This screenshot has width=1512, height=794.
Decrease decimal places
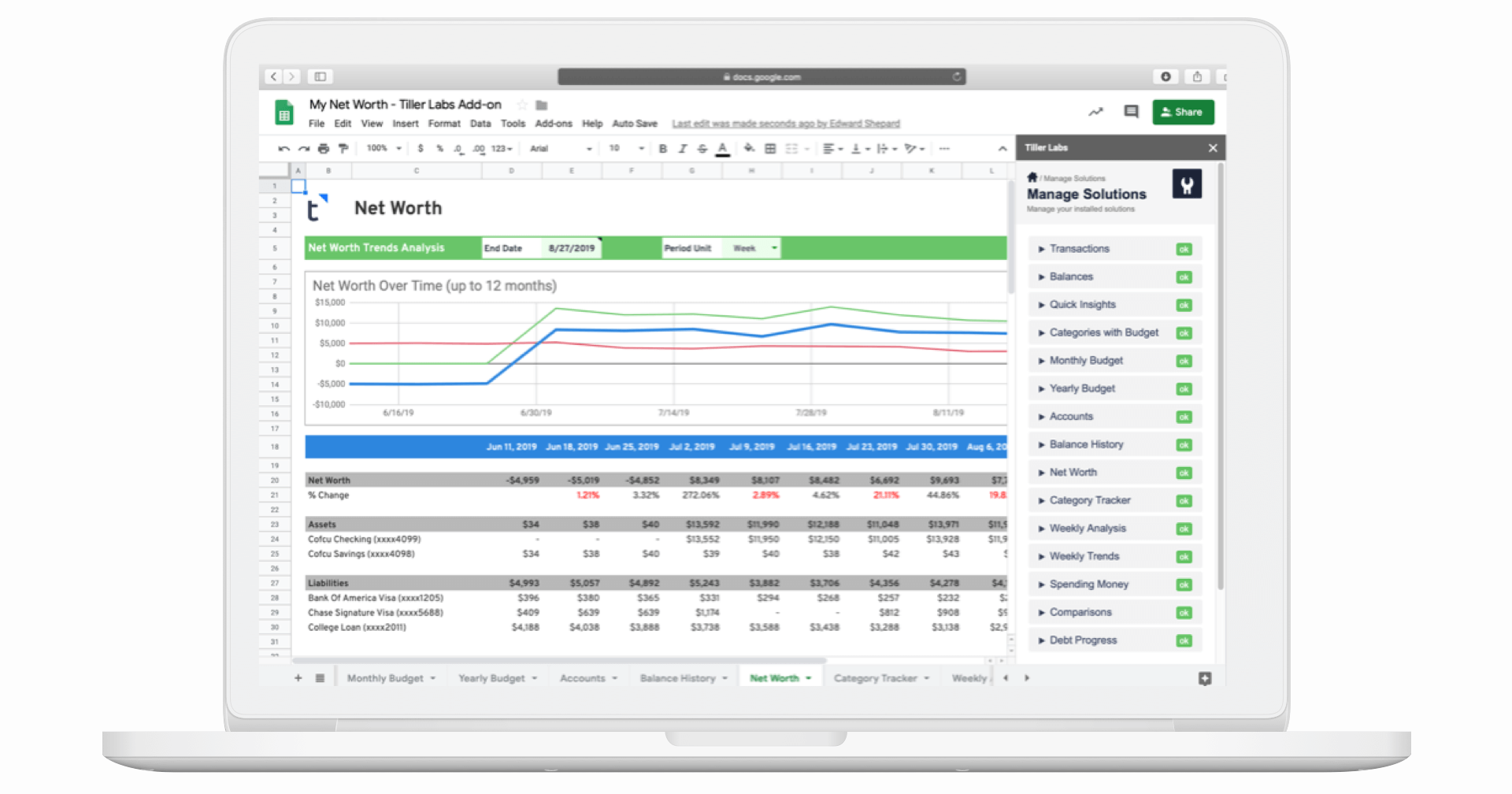(x=458, y=148)
